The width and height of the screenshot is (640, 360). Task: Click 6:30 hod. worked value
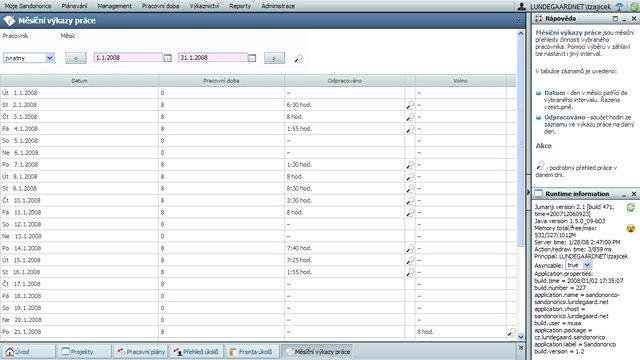299,105
